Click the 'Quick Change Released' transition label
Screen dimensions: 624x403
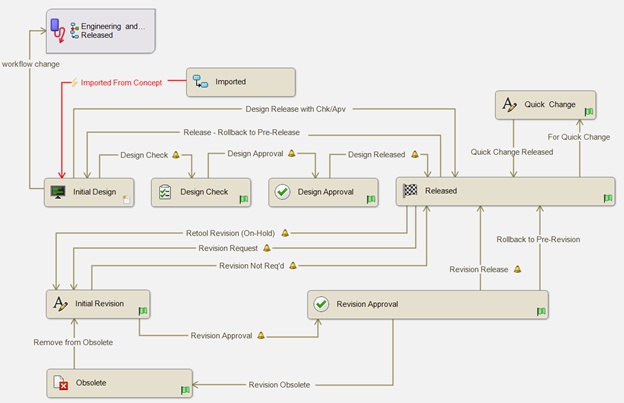click(512, 152)
